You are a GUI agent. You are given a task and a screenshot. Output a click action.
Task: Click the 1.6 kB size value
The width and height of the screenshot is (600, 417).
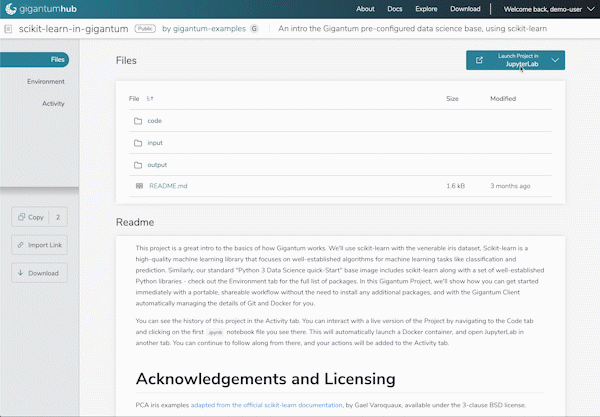point(455,186)
